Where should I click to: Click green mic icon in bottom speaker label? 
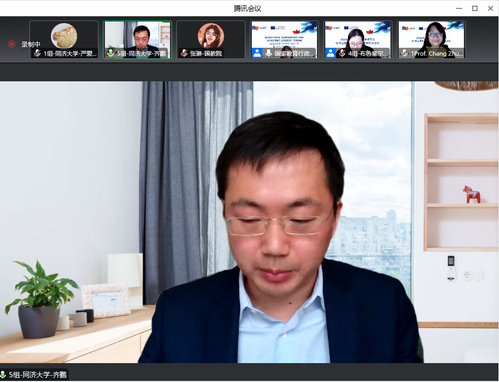click(x=3, y=374)
